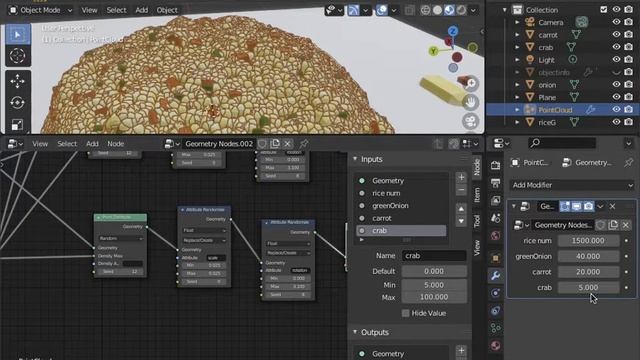Switch to Tool sidebar tab
Viewport: 640px width, 360px height.
(477, 221)
